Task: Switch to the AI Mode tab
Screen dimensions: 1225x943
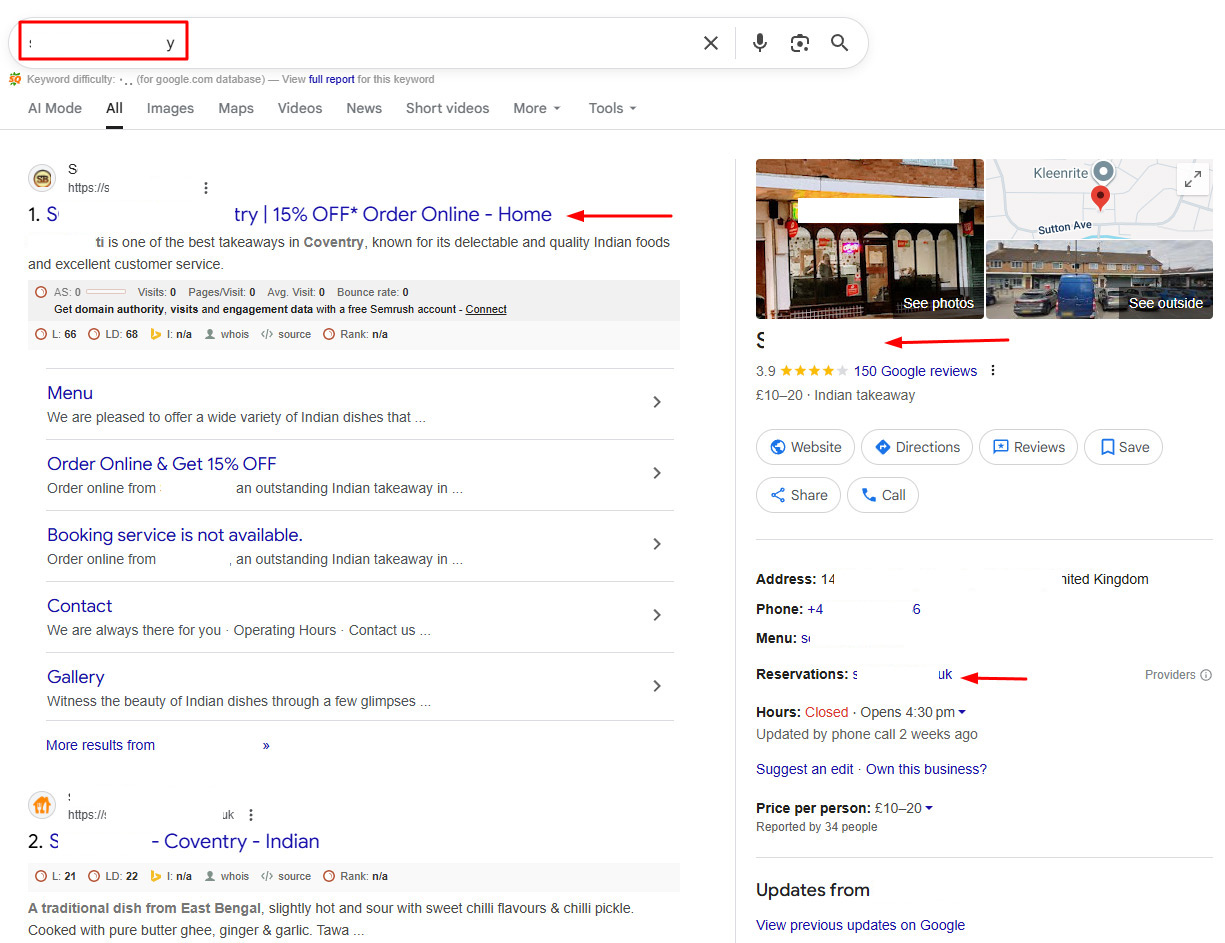Action: click(x=55, y=108)
